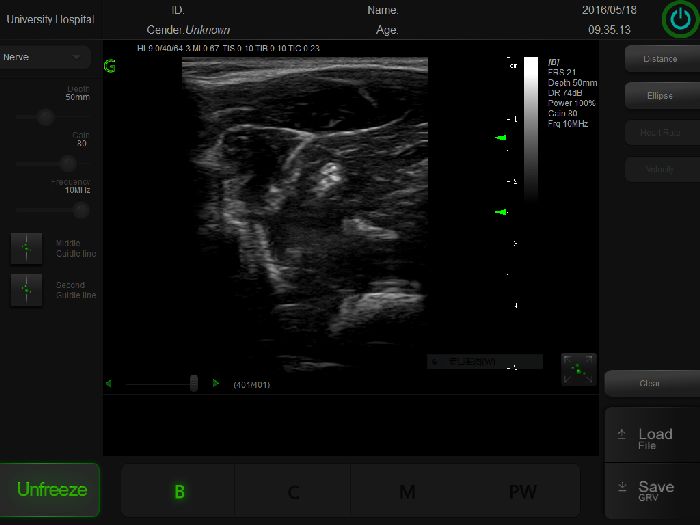Select the PW mode tab
700x525 pixels.
(x=522, y=491)
